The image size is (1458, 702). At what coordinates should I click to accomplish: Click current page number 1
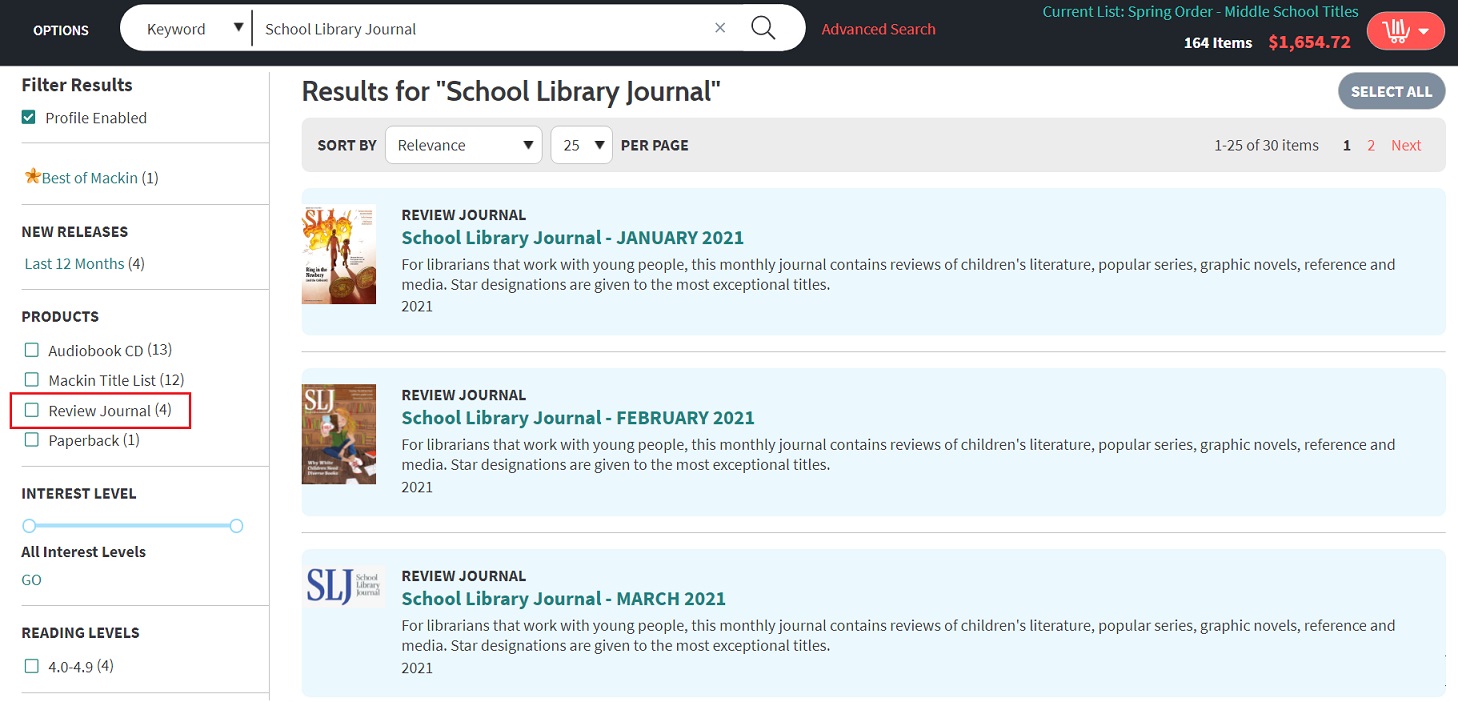click(x=1347, y=145)
